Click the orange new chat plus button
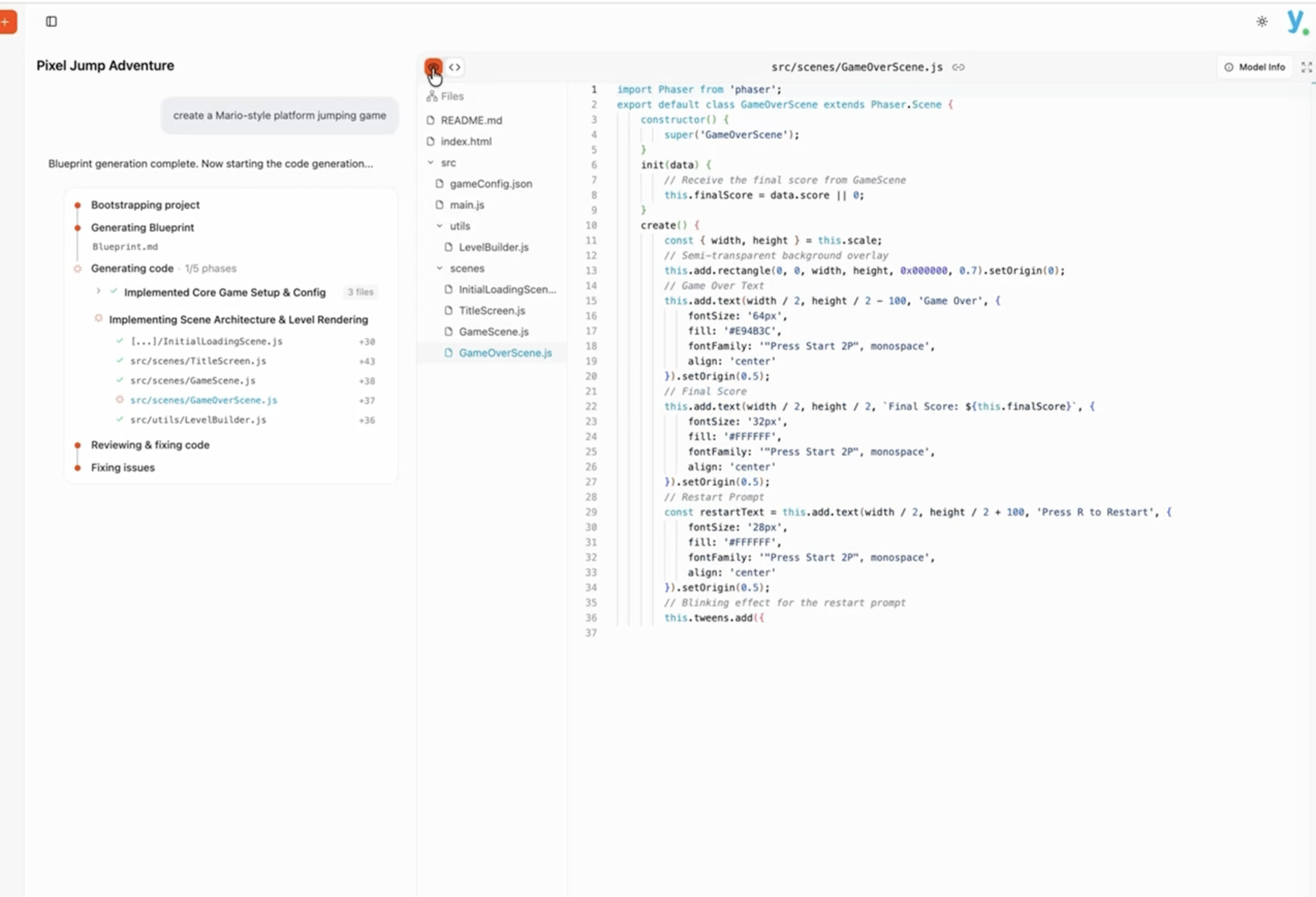 (7, 22)
